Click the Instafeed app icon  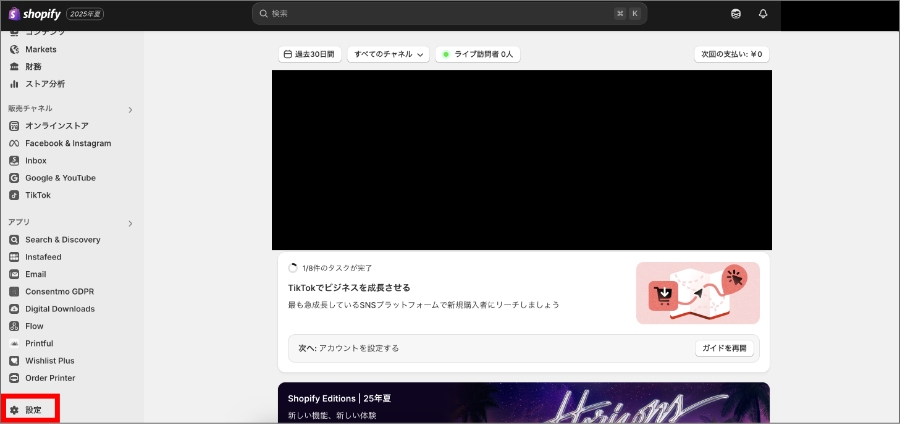click(14, 257)
